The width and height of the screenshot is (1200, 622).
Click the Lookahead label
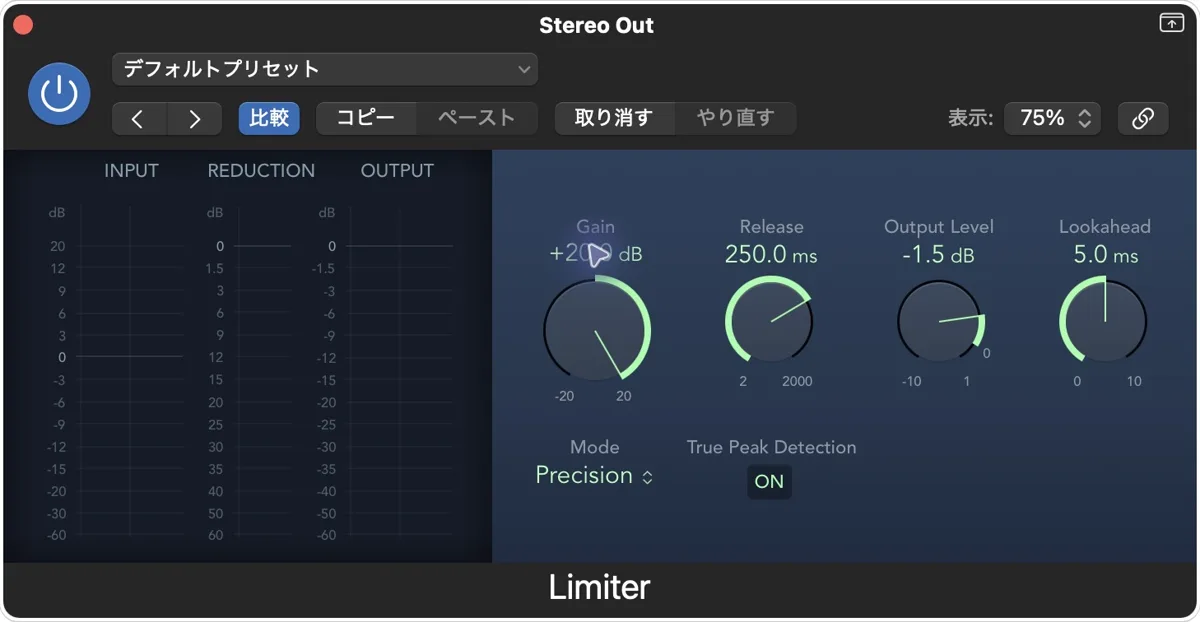pyautogui.click(x=1105, y=227)
